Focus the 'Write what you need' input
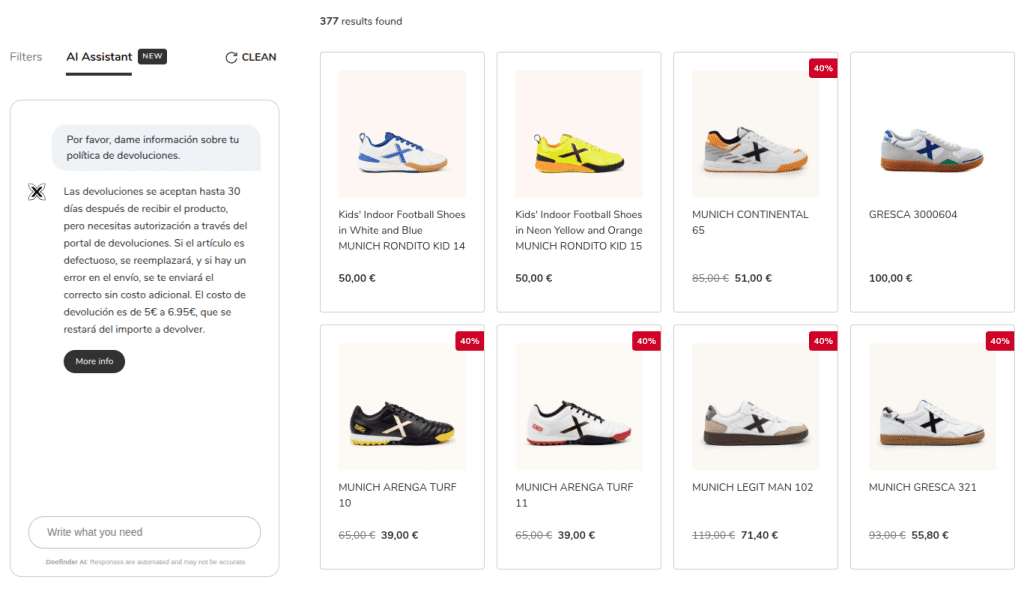 click(144, 532)
